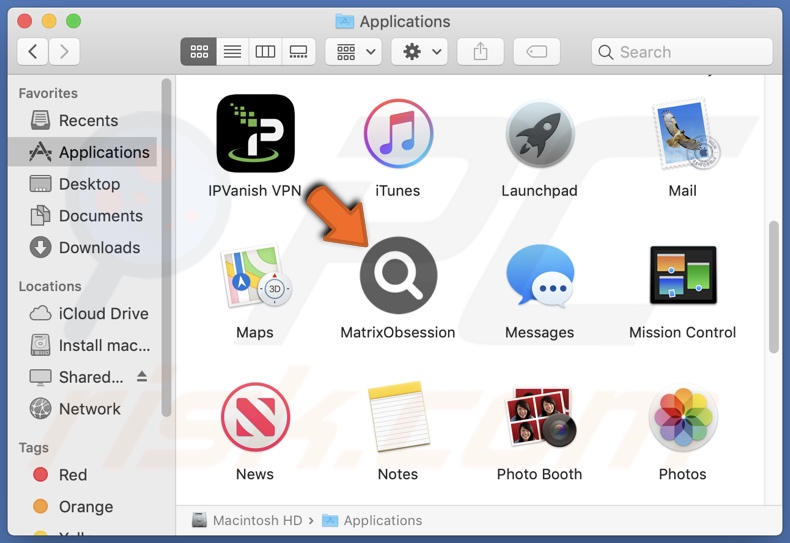Select the Messages app icon
This screenshot has height=543, width=790.
pyautogui.click(x=540, y=276)
